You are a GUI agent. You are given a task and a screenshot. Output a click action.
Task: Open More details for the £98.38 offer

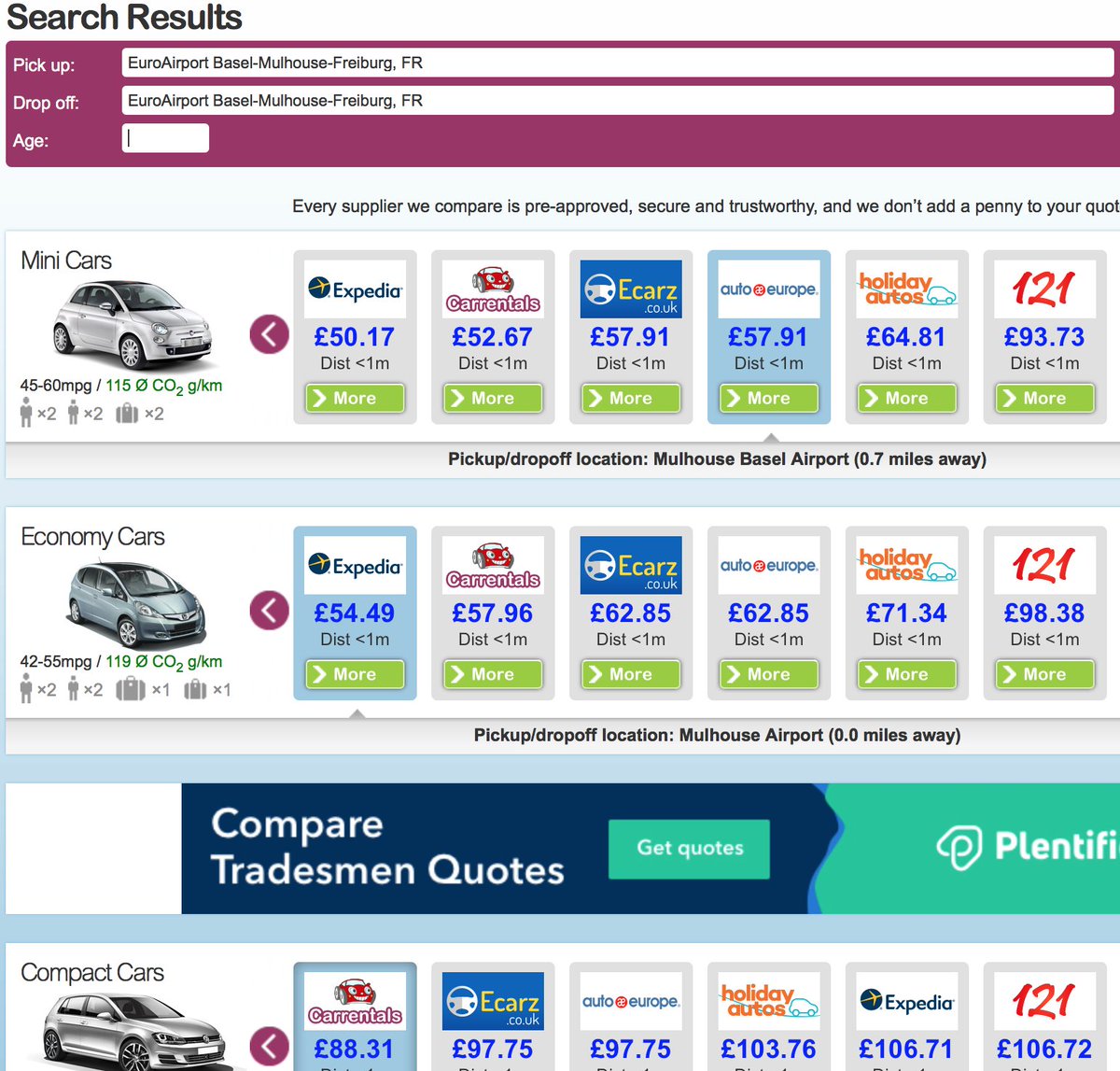click(x=1044, y=674)
